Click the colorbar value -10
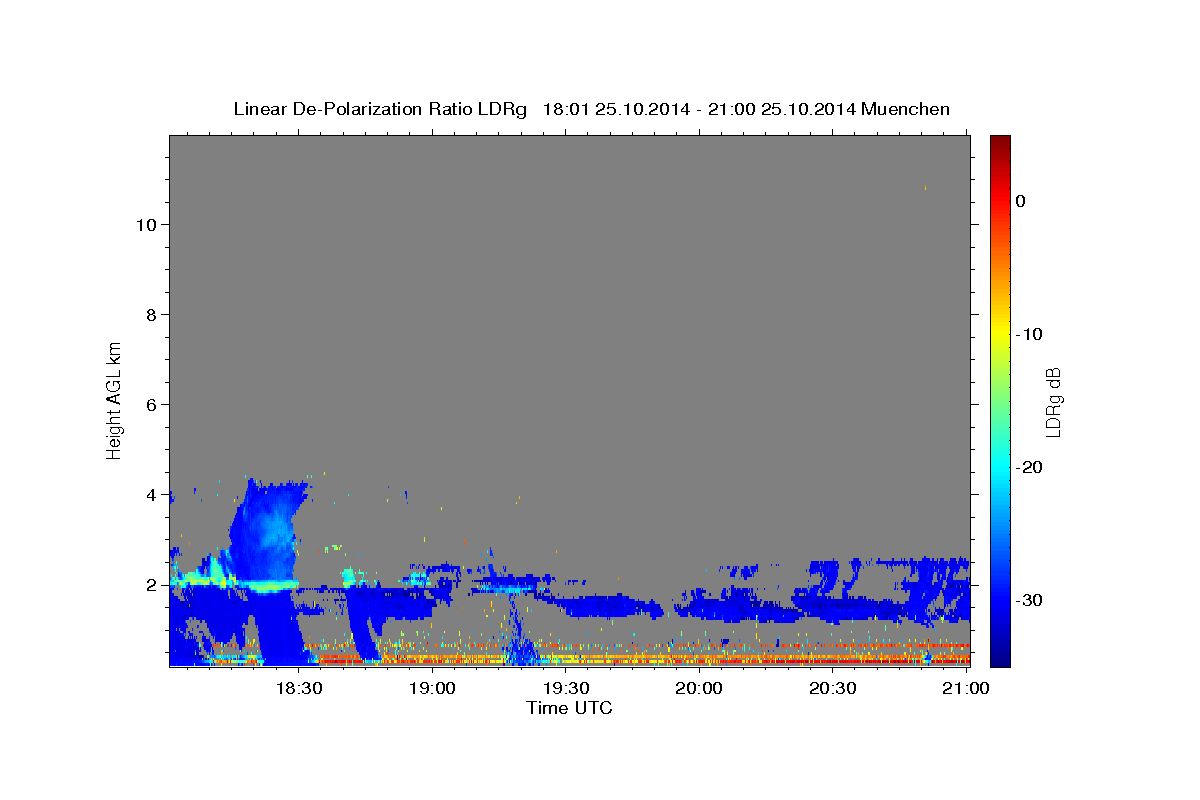Image resolution: width=1200 pixels, height=800 pixels. (1028, 334)
